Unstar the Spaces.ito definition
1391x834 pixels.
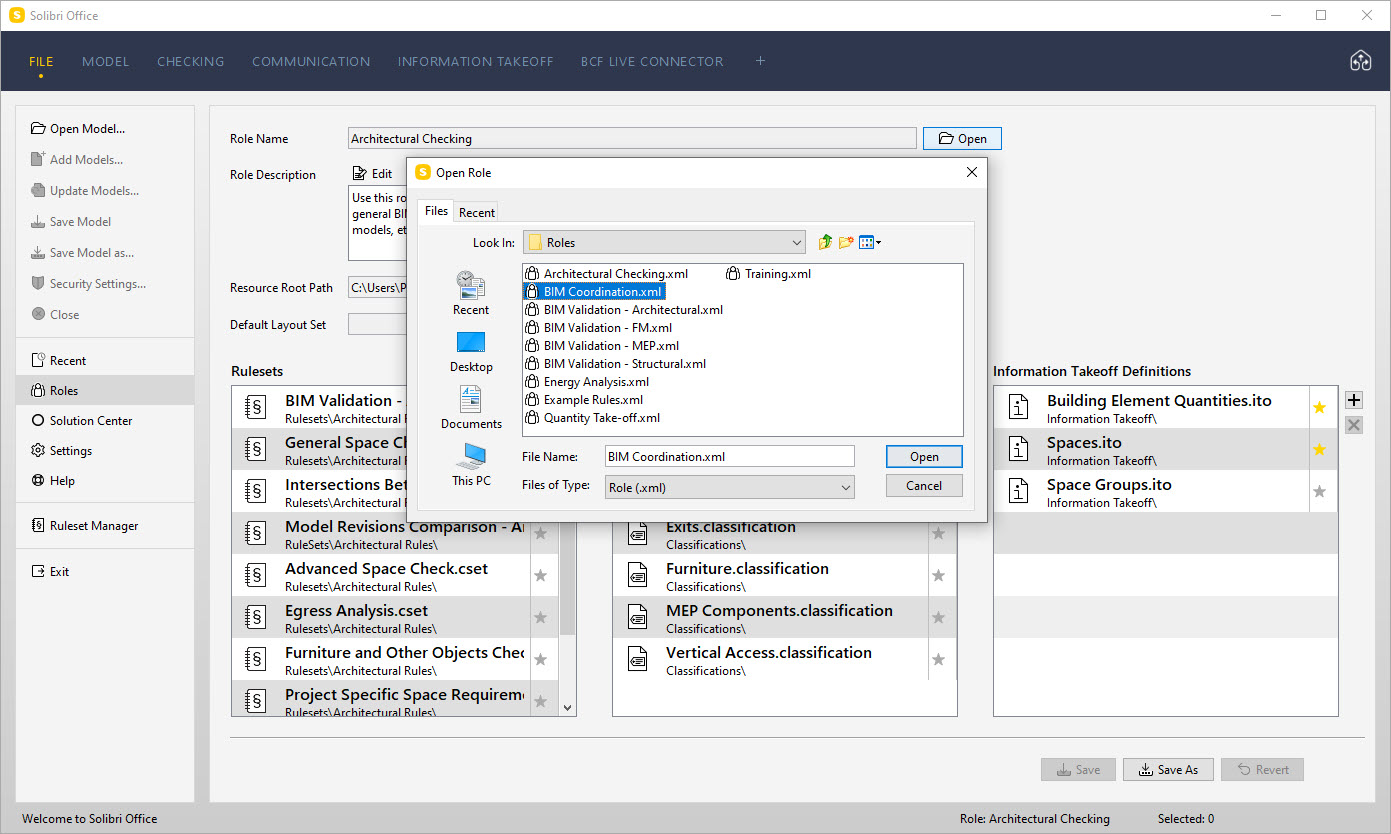click(1319, 450)
